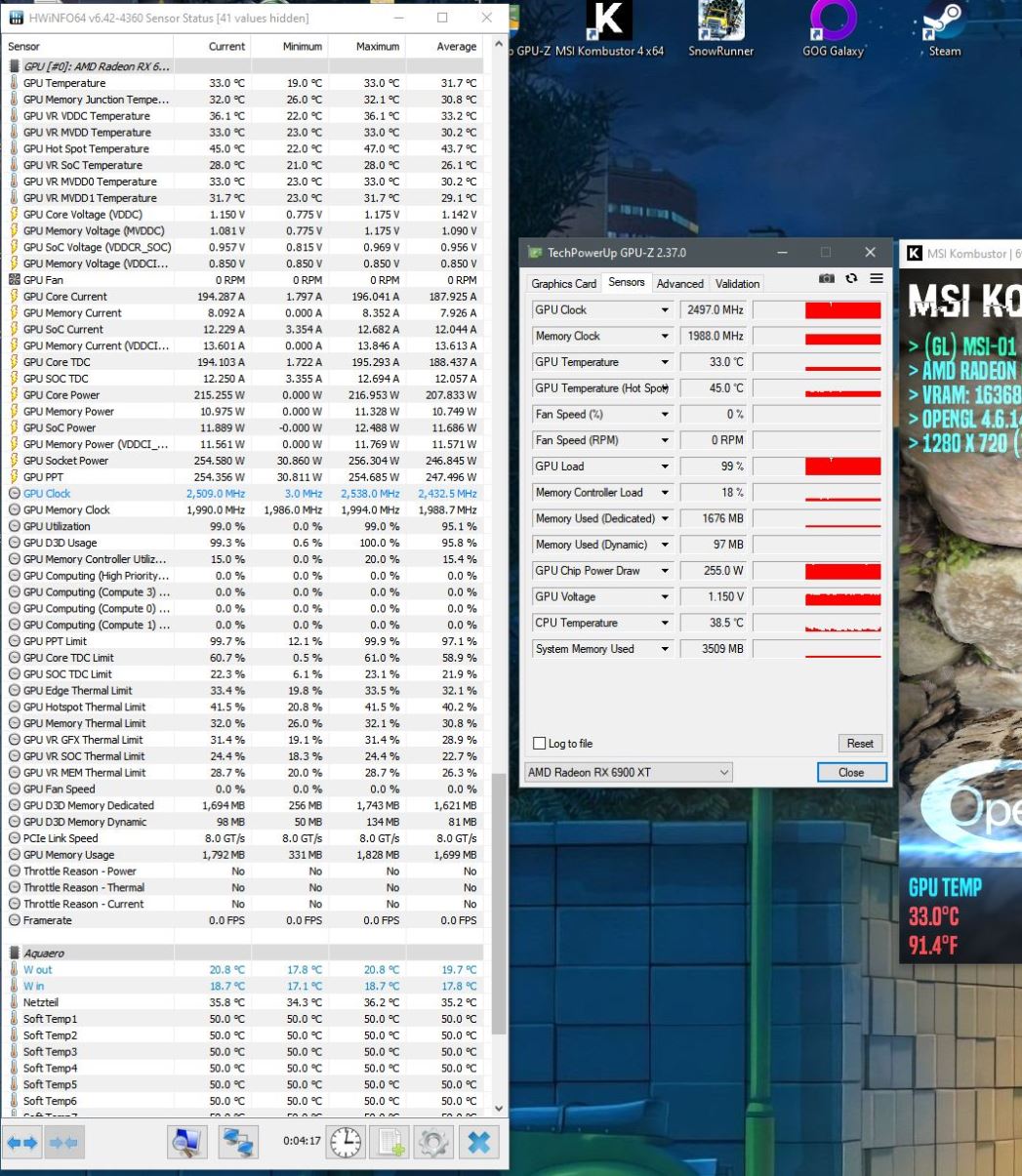Viewport: 1022px width, 1176px height.
Task: Click the HWiNFO clock reset-timer icon
Action: 346,1142
